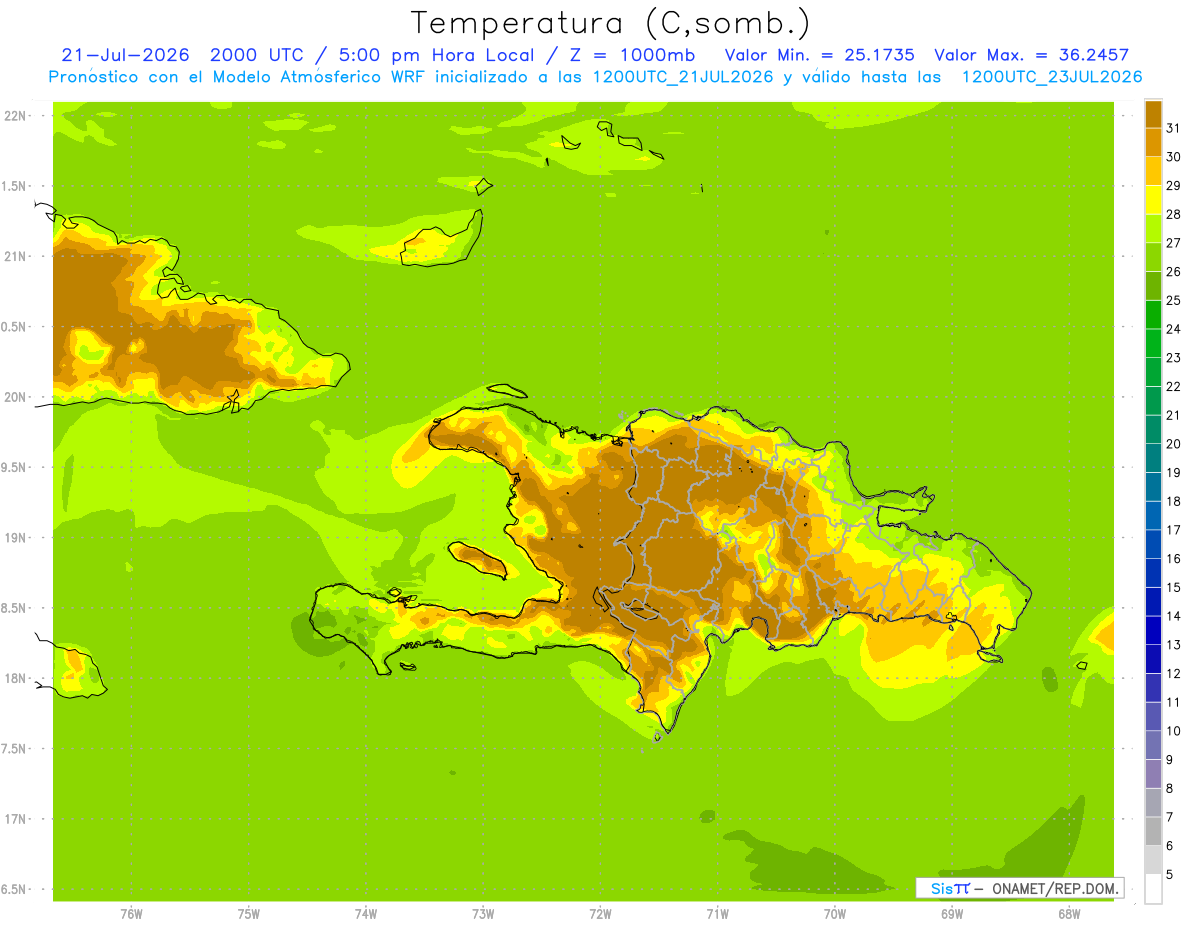Pick the amber swatch between 29 and 30

pos(1153,171)
